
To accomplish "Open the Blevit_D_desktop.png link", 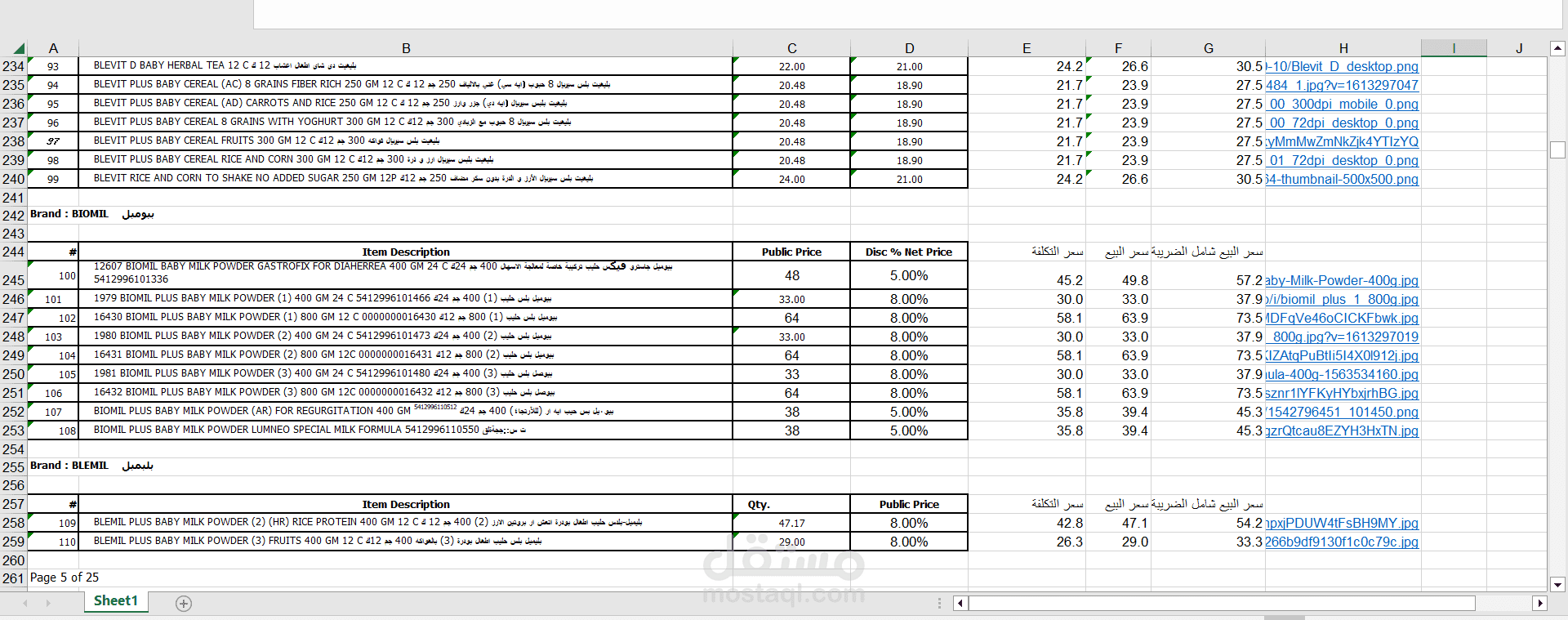I will 1343,66.
